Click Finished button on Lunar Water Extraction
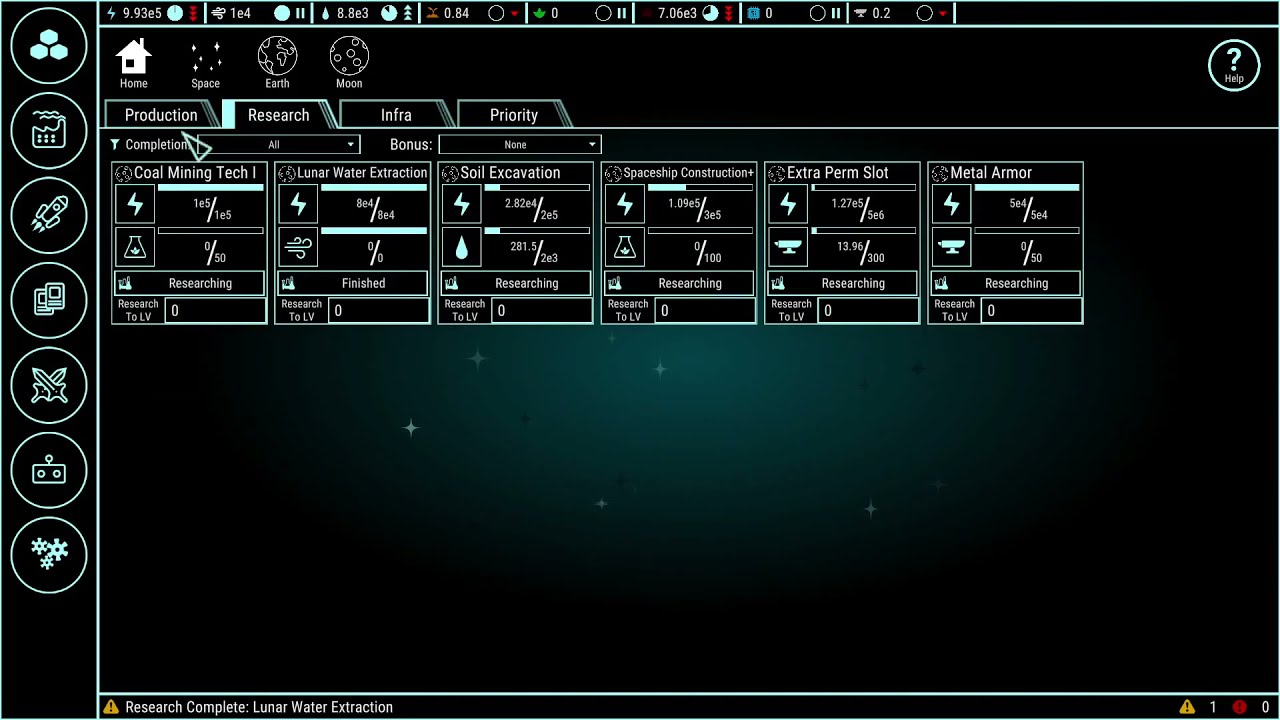 (352, 283)
